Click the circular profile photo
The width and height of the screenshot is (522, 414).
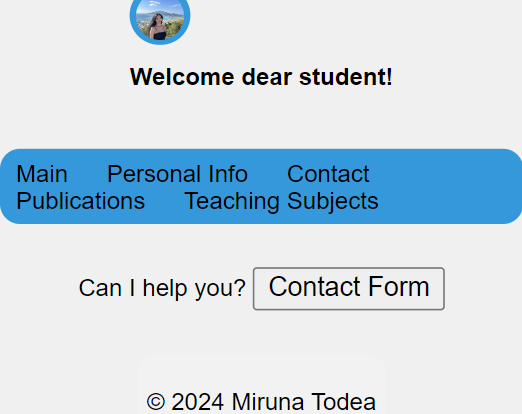pyautogui.click(x=160, y=19)
